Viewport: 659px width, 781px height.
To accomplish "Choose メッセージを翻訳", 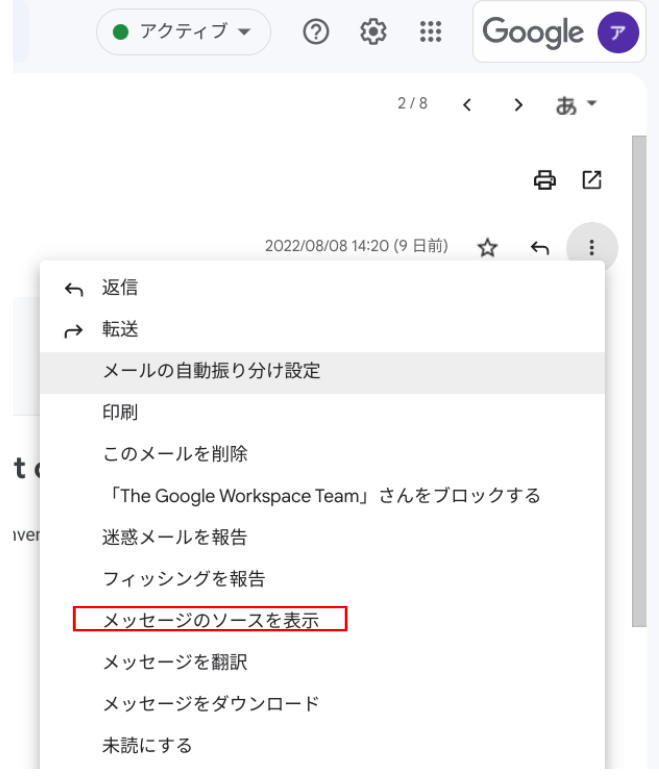I will click(x=322, y=662).
